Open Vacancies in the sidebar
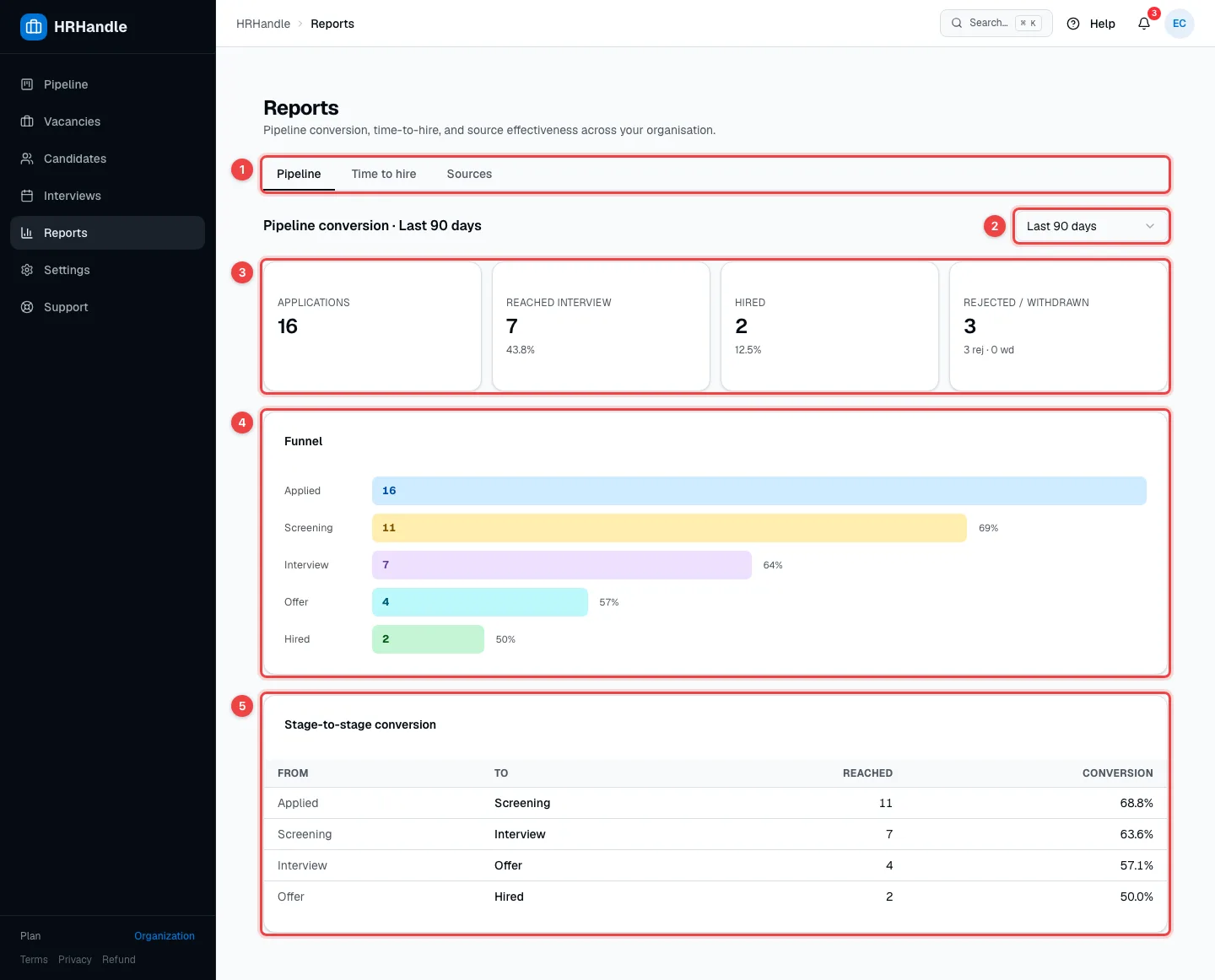Viewport: 1215px width, 980px height. tap(107, 121)
